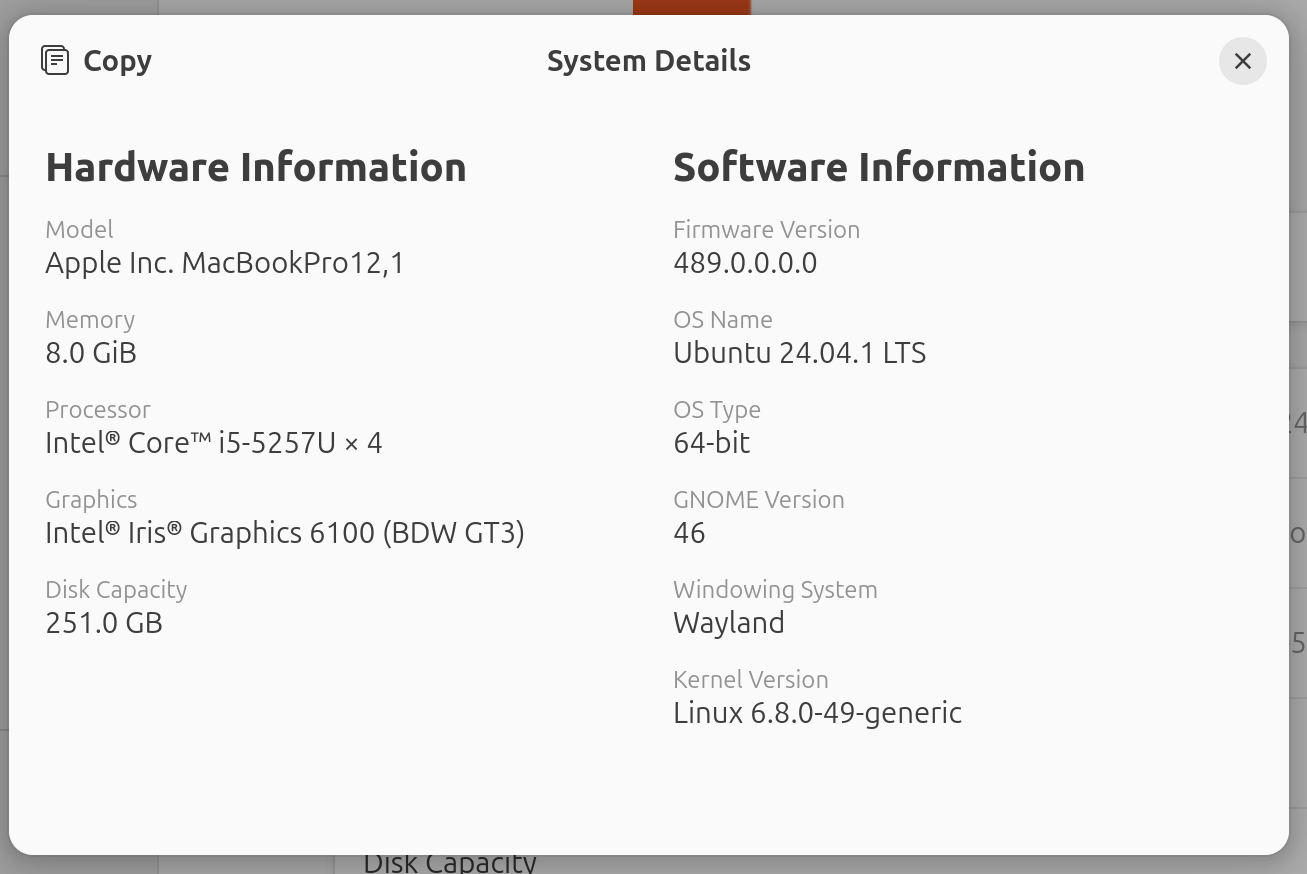Close the System Details dialog
This screenshot has width=1307, height=874.
1243,61
